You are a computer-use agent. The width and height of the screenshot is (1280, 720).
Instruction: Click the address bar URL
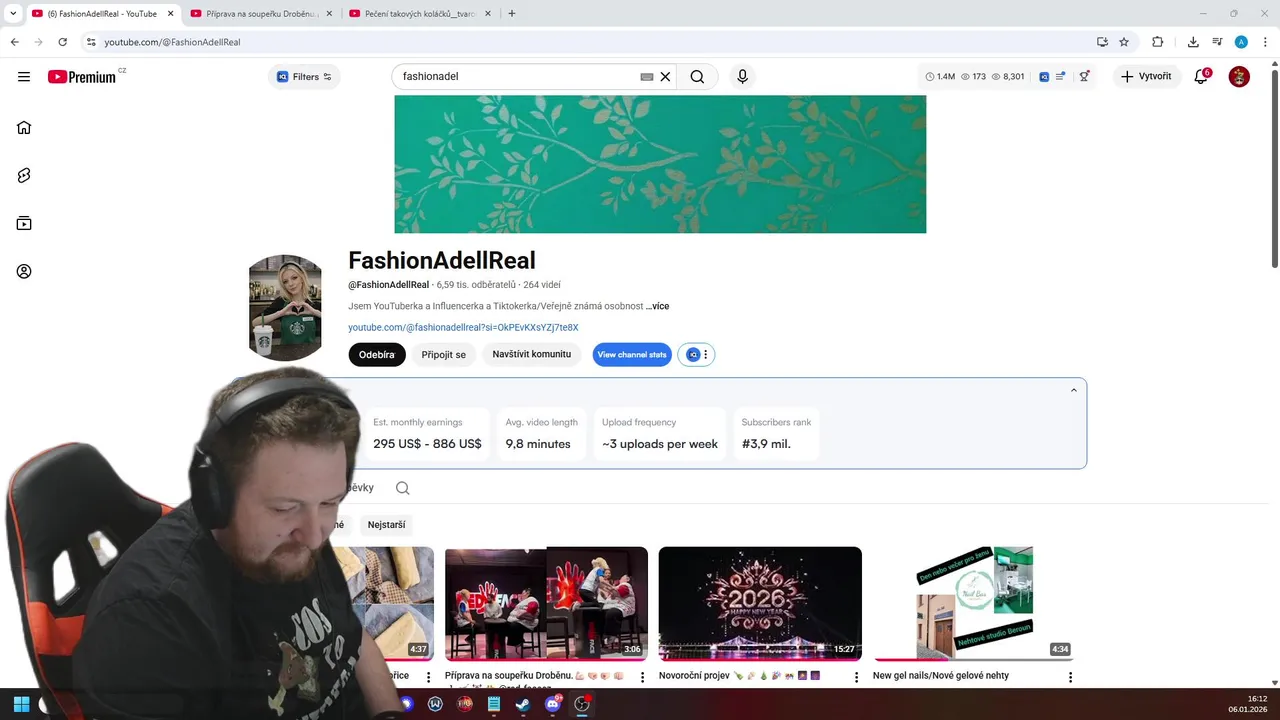tap(172, 42)
